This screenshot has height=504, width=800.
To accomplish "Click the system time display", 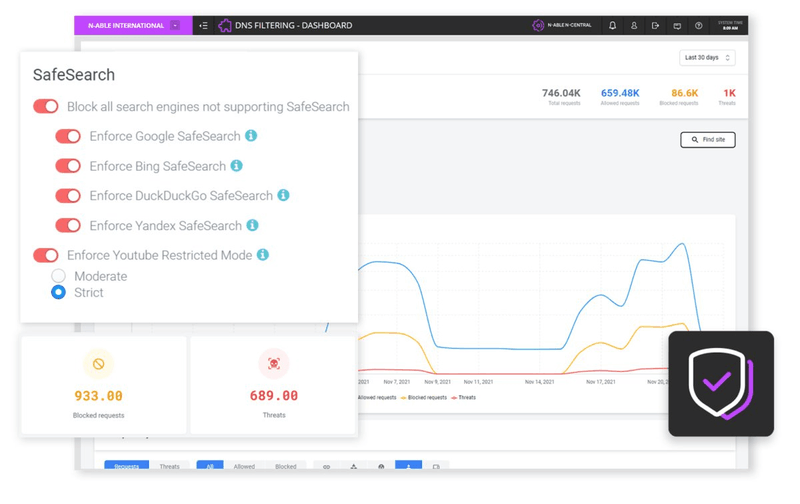I will 730,26.
